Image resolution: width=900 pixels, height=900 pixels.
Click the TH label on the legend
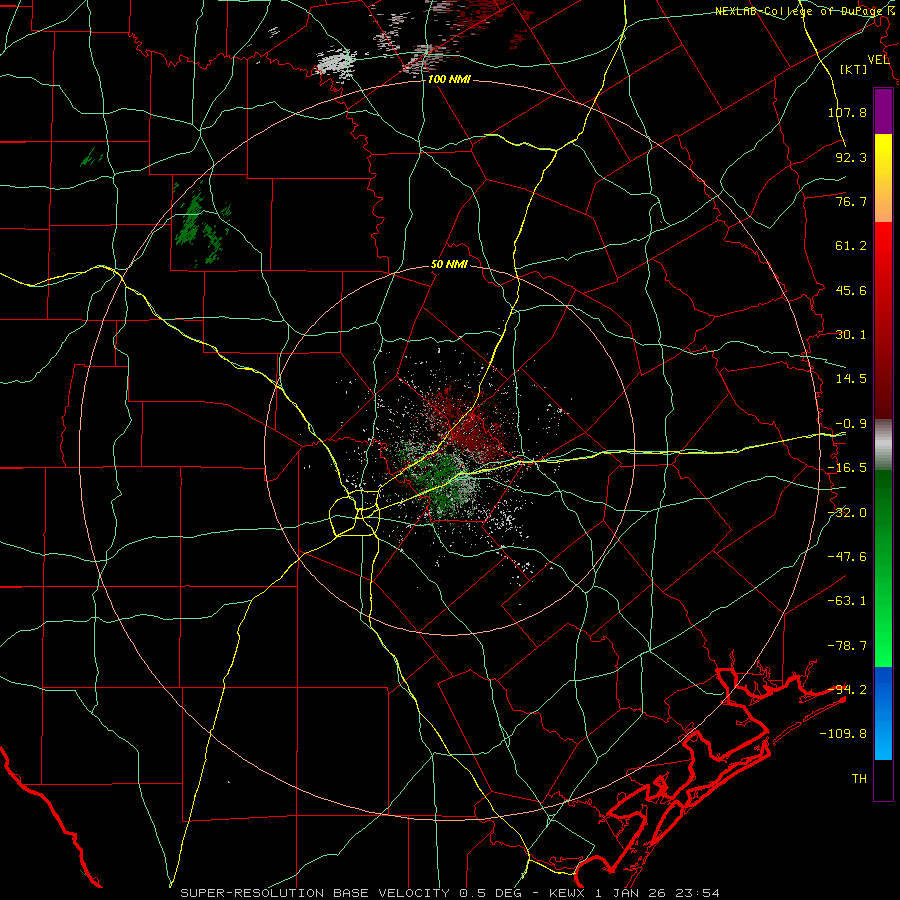click(859, 779)
